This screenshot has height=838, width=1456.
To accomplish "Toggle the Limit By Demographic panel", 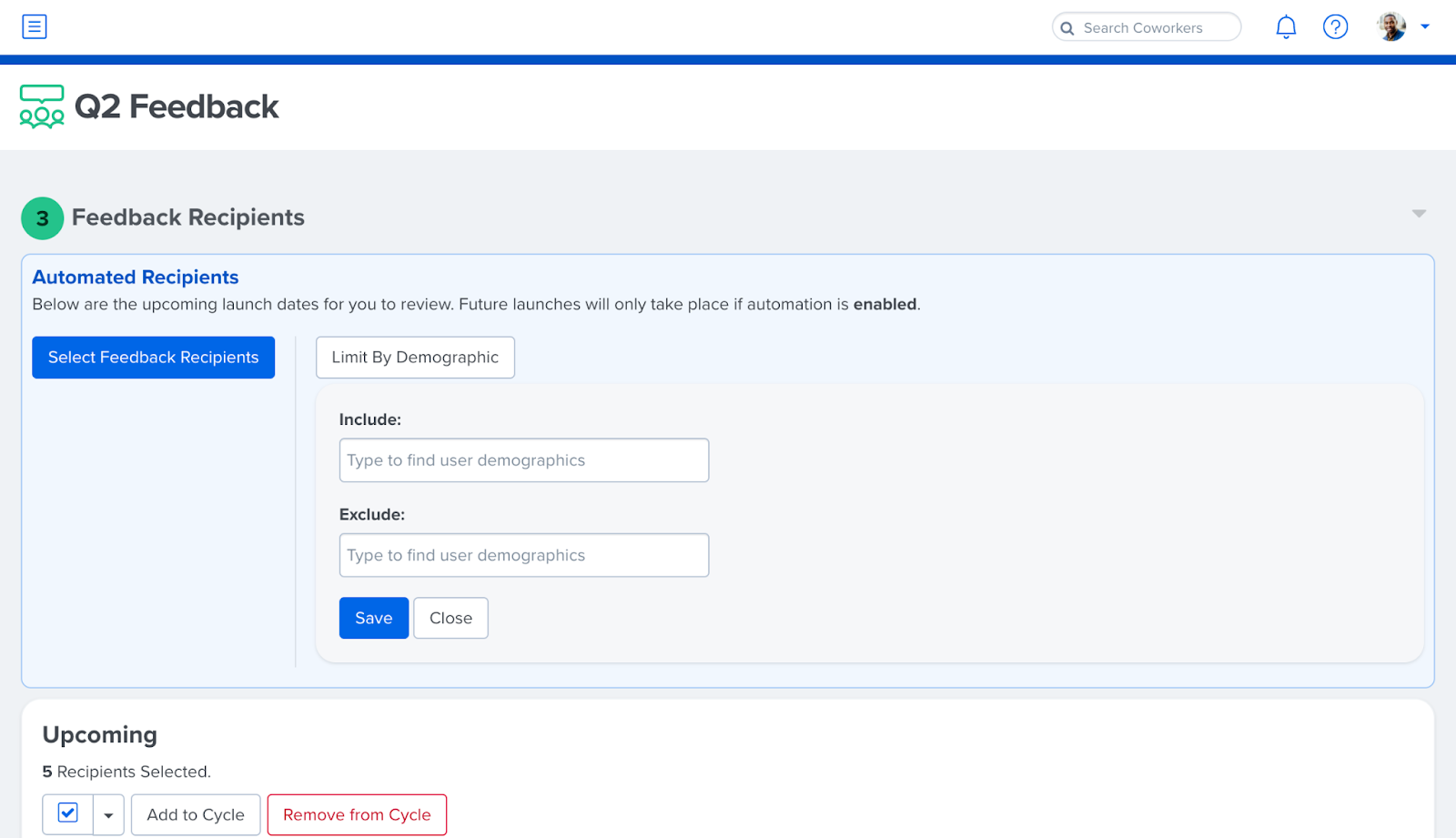I will [415, 358].
